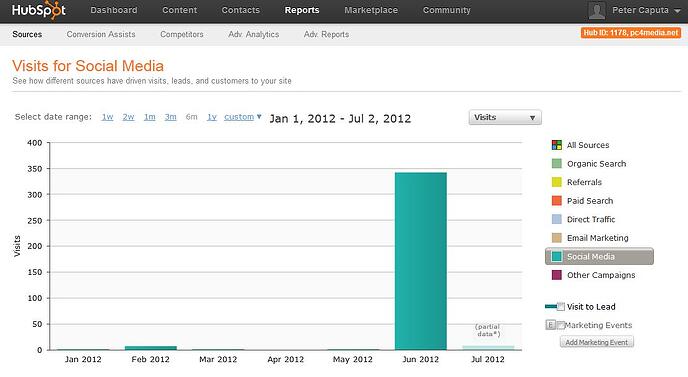This screenshot has height=377, width=688.
Task: Click the Organic Search green swatch
Action: tap(556, 164)
